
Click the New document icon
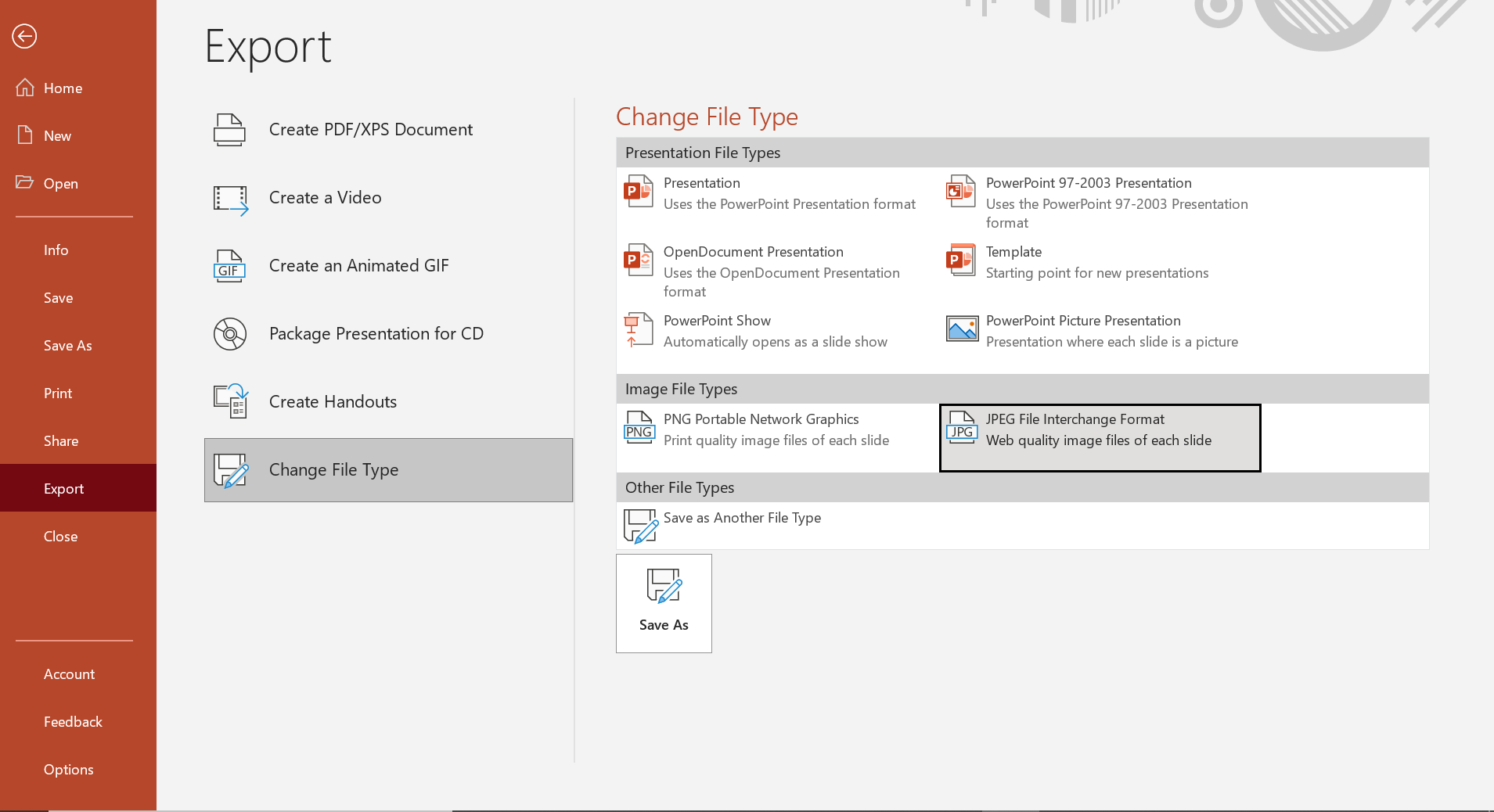click(x=25, y=135)
